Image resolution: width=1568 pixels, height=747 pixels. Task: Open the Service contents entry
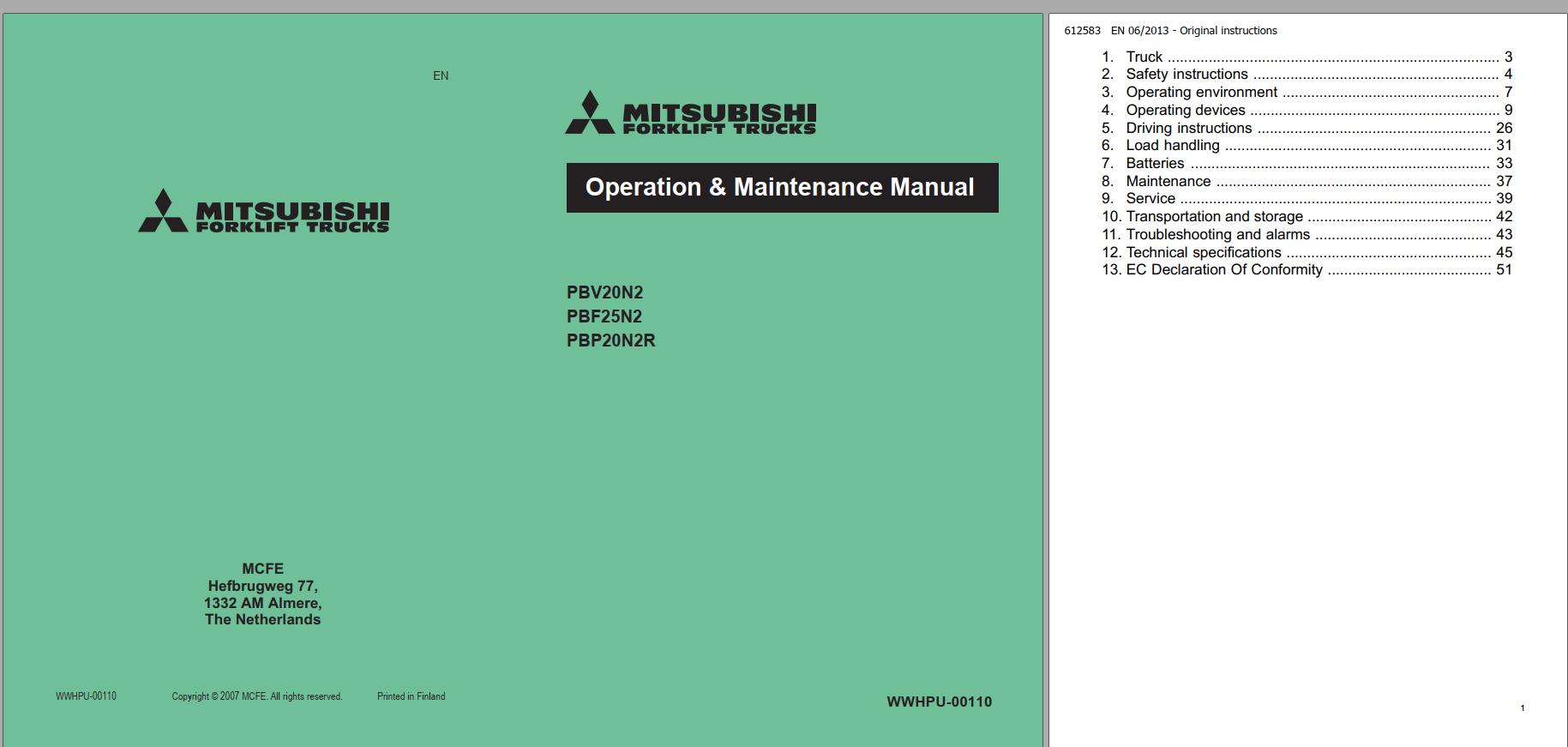pyautogui.click(x=1307, y=199)
